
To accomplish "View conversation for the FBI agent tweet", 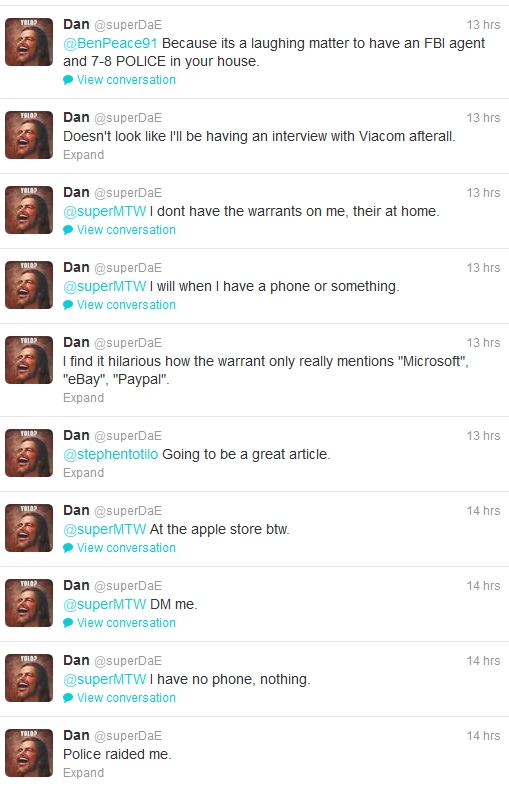I will (126, 80).
